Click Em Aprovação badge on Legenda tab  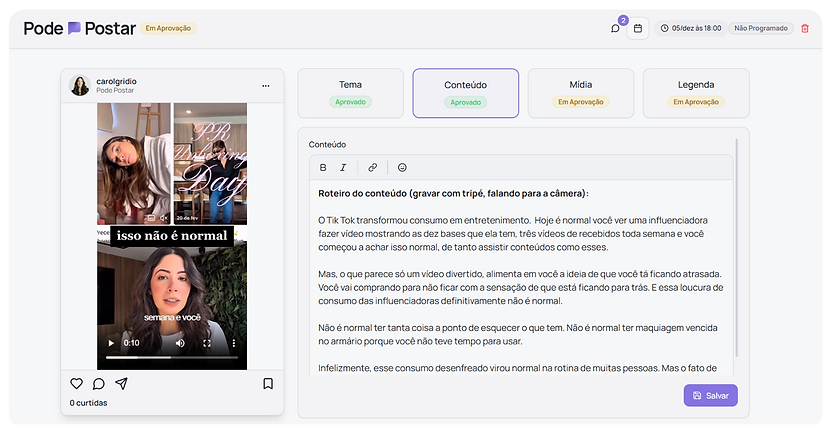pyautogui.click(x=696, y=102)
